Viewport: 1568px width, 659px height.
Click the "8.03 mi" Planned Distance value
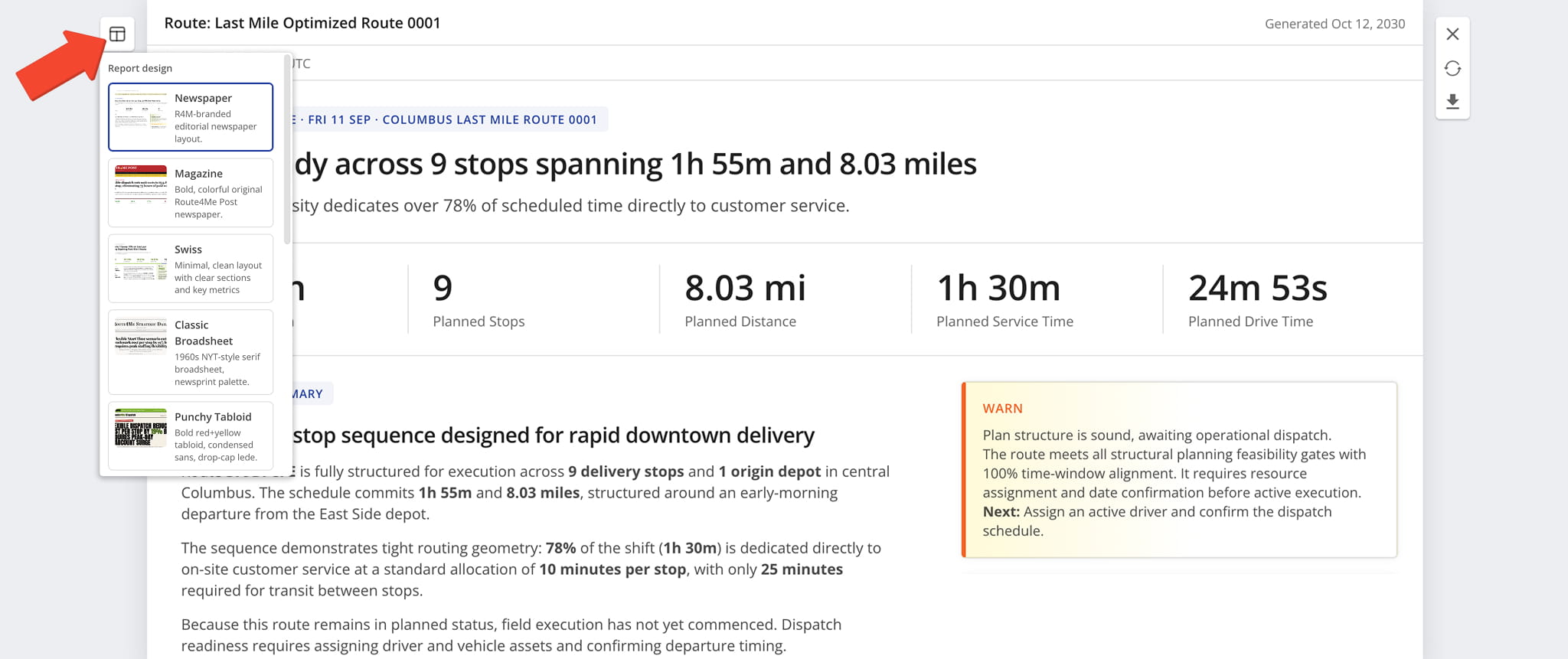pyautogui.click(x=745, y=288)
